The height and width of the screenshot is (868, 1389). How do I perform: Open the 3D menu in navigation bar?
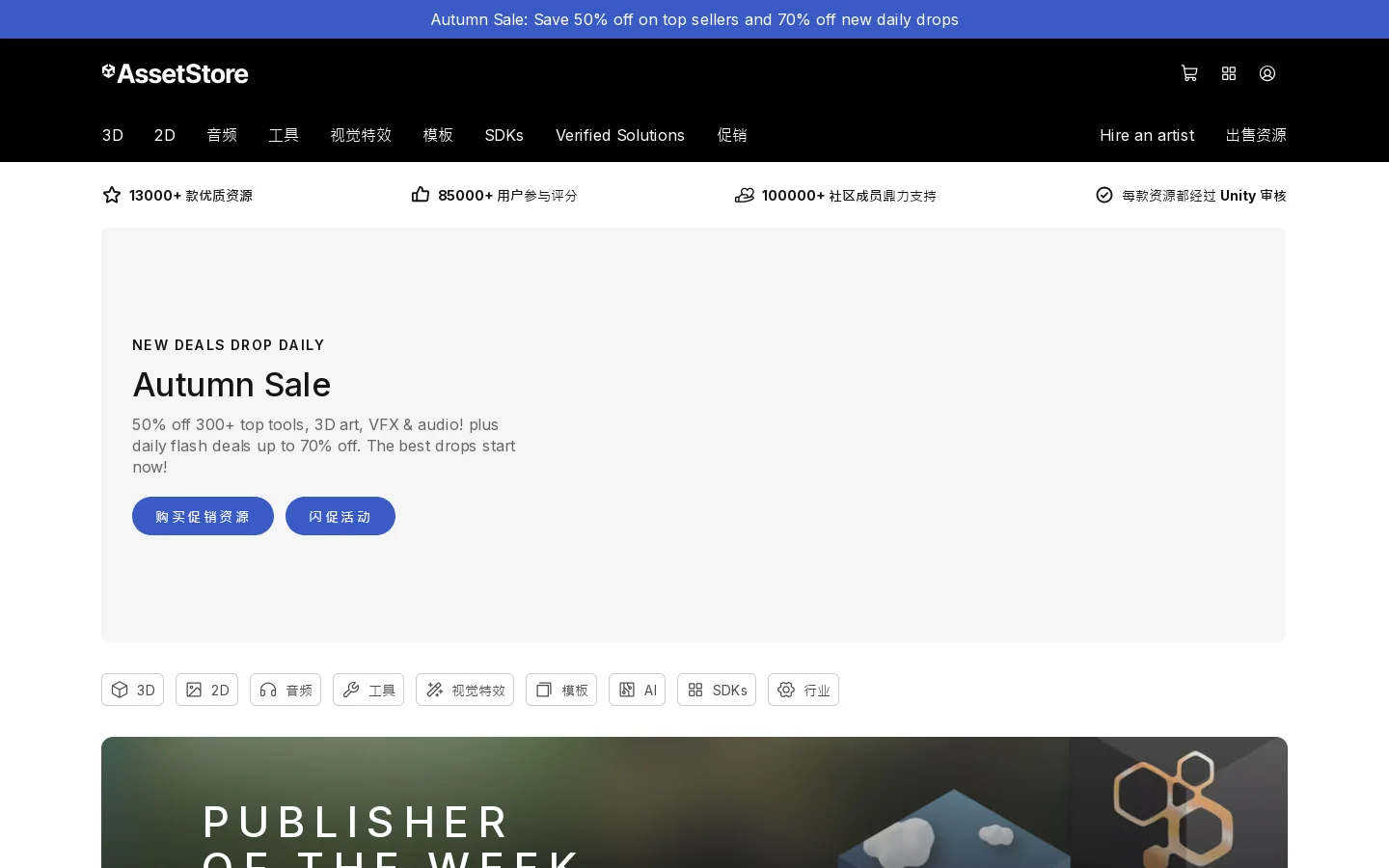pyautogui.click(x=113, y=135)
